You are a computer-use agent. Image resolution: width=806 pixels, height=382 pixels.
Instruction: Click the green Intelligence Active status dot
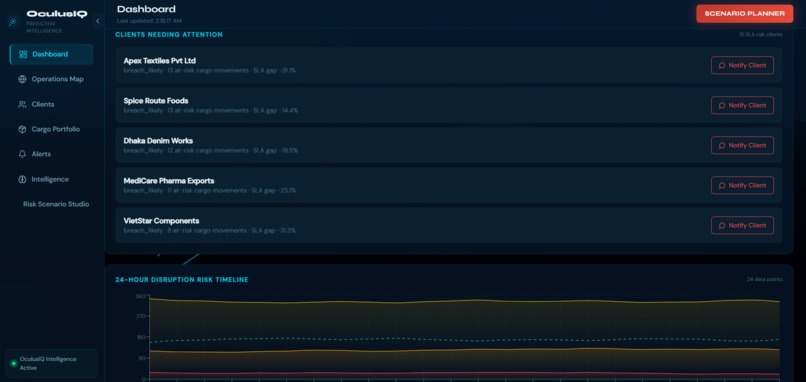pos(14,363)
